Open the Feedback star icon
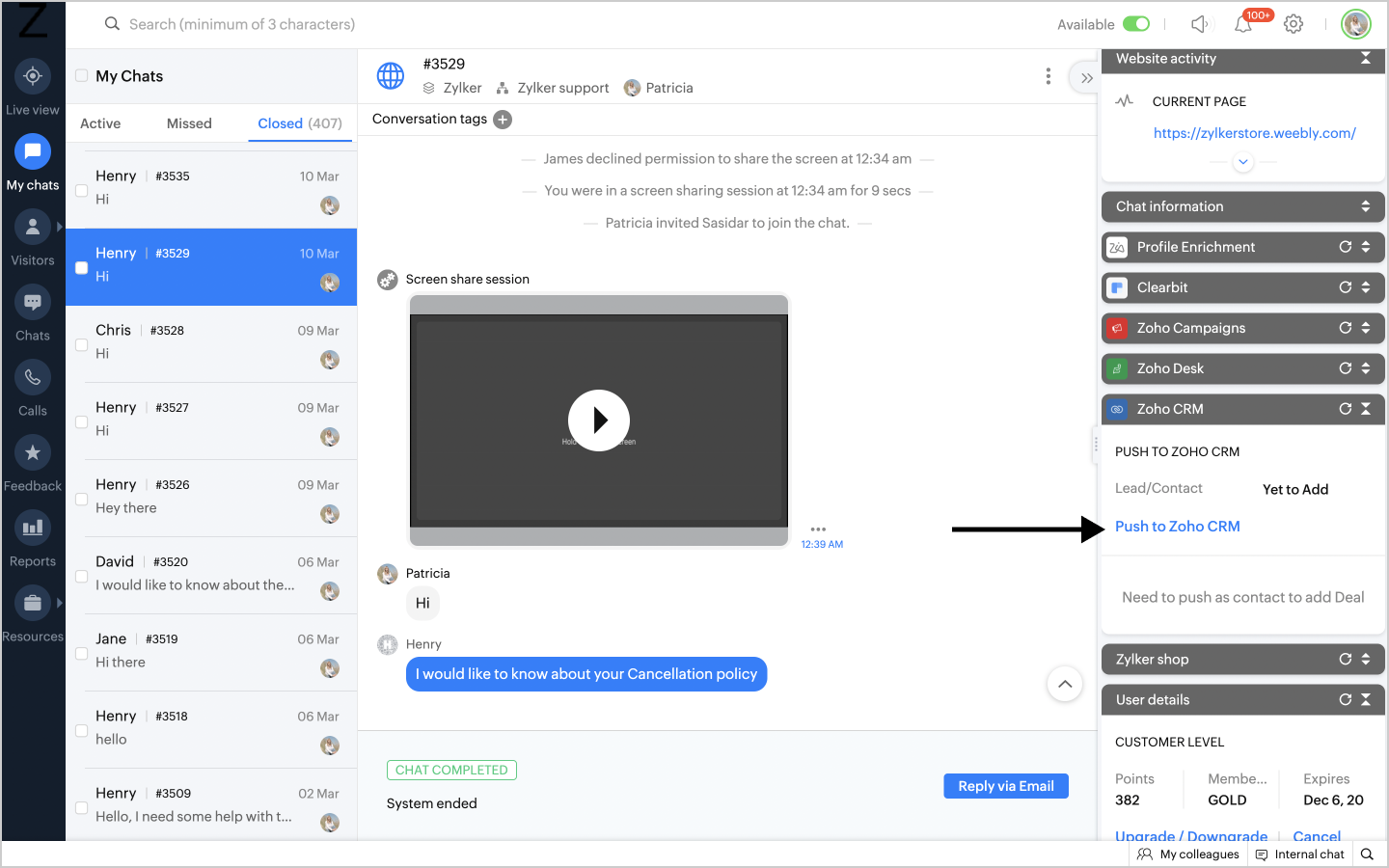Image resolution: width=1389 pixels, height=868 pixels. tap(33, 453)
